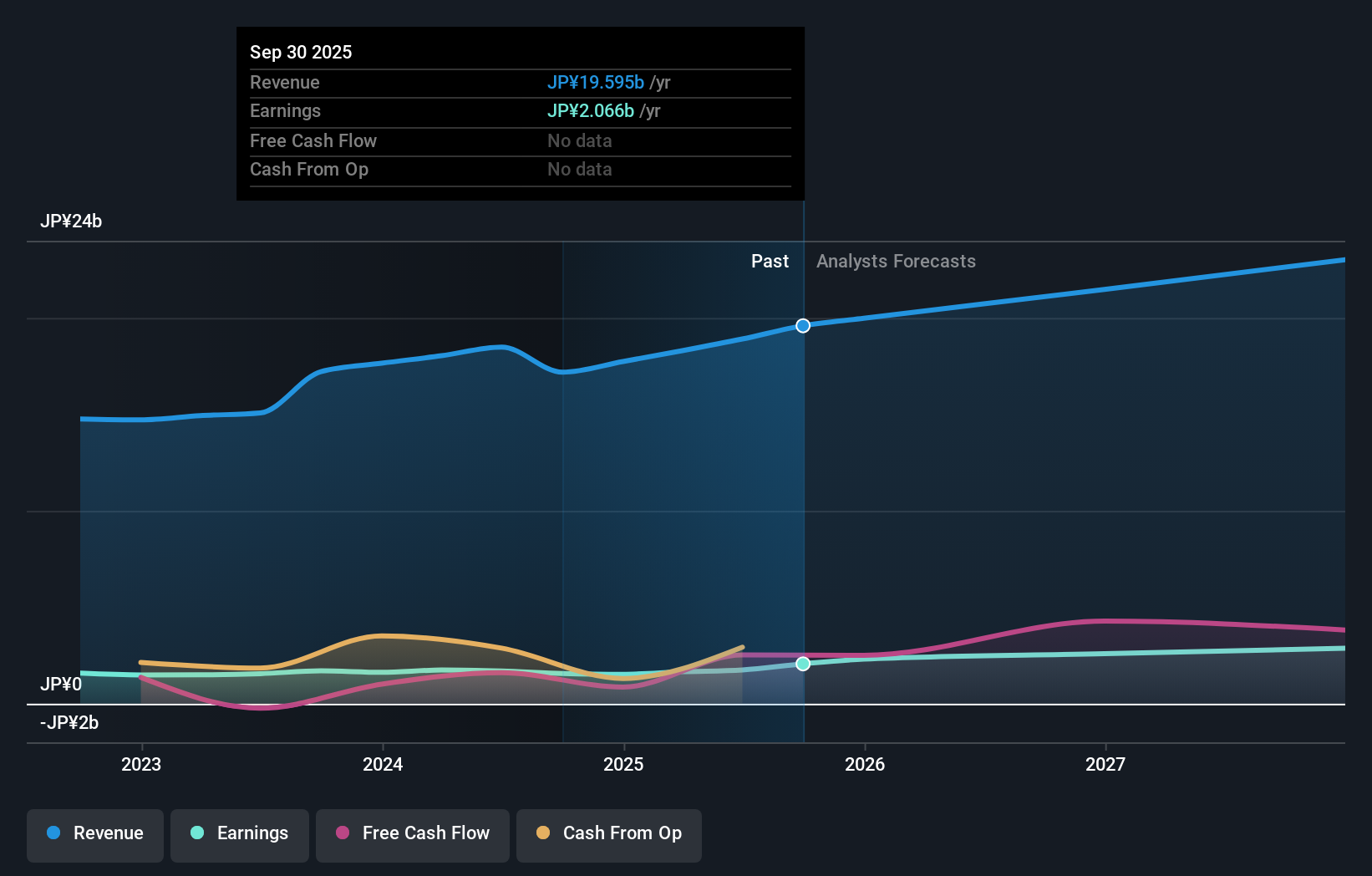The width and height of the screenshot is (1372, 876).
Task: Click the 2026 year label on x-axis
Action: pyautogui.click(x=866, y=763)
